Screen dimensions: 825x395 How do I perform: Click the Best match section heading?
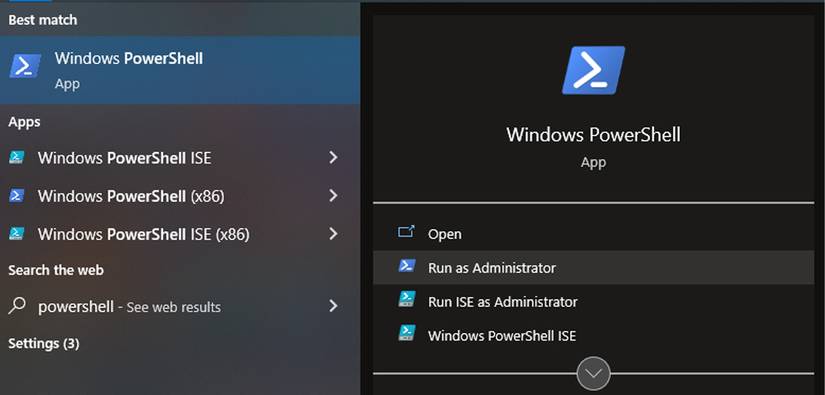point(43,20)
